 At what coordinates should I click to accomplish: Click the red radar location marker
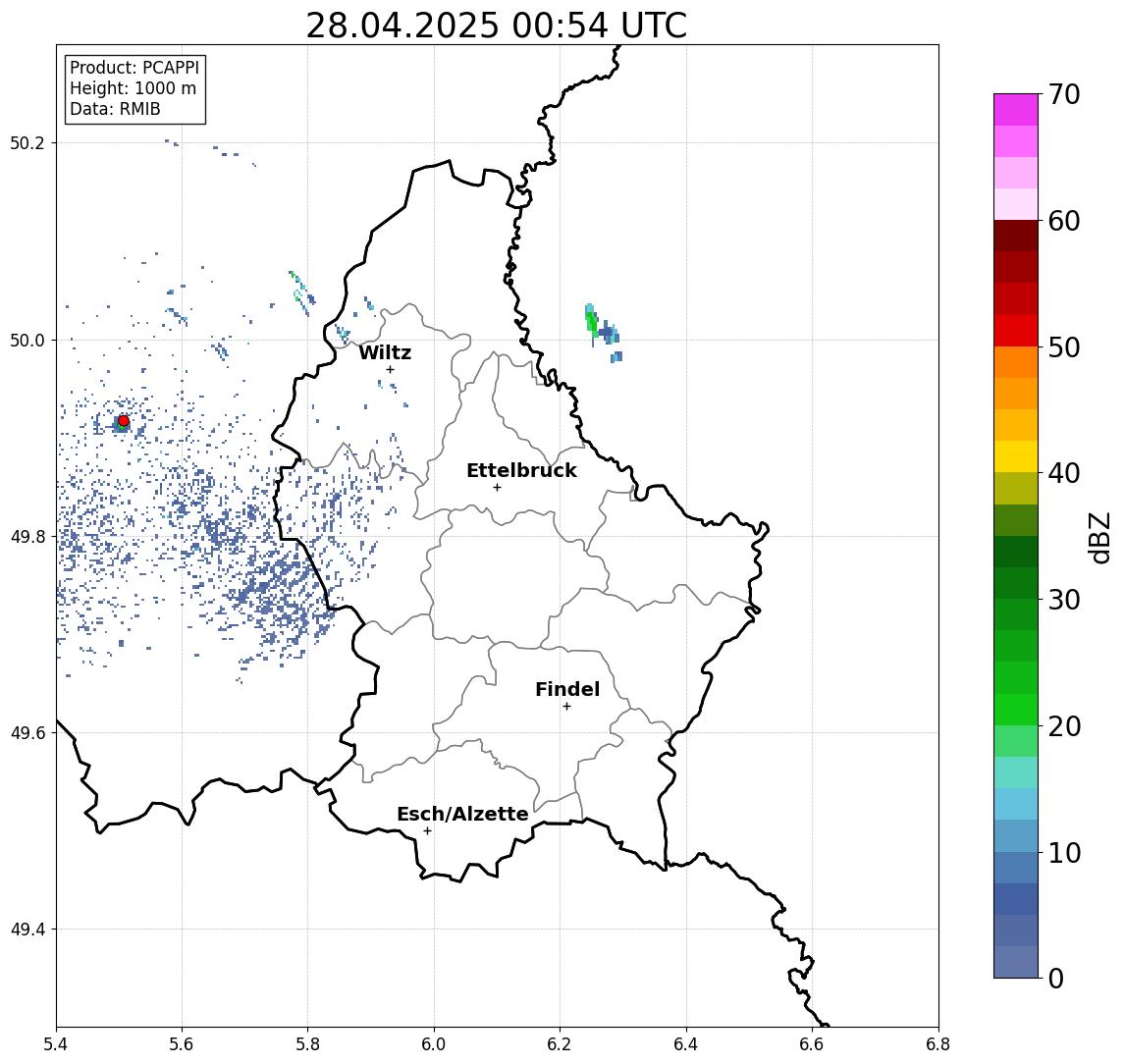pyautogui.click(x=124, y=421)
